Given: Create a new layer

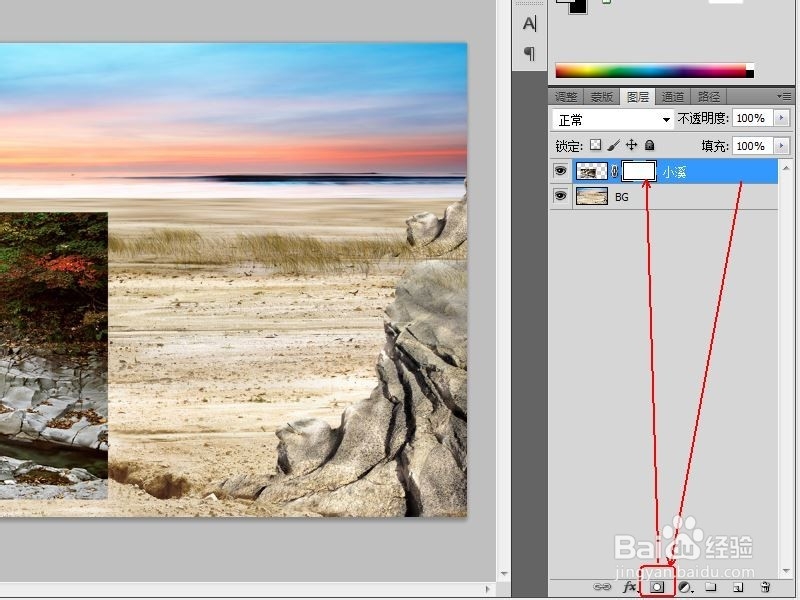Looking at the screenshot, I should pyautogui.click(x=738, y=587).
